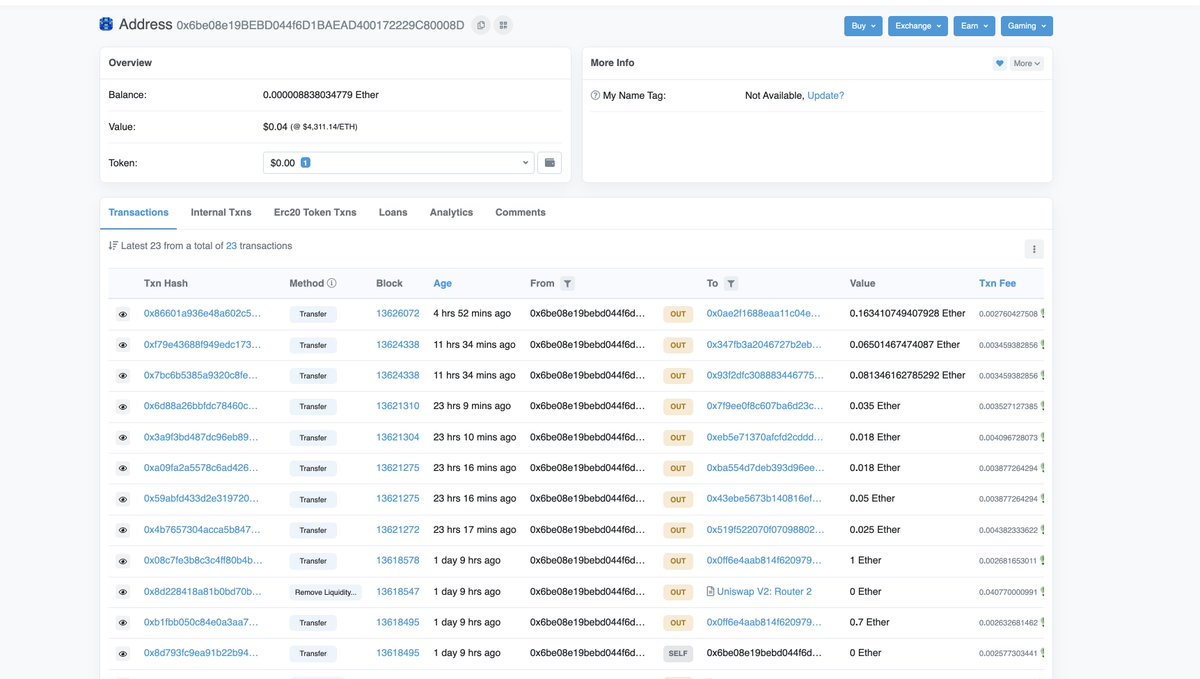The image size is (1200, 679).
Task: Preview transaction 0x4b7657304acca5b847 with eye icon
Action: click(x=123, y=530)
